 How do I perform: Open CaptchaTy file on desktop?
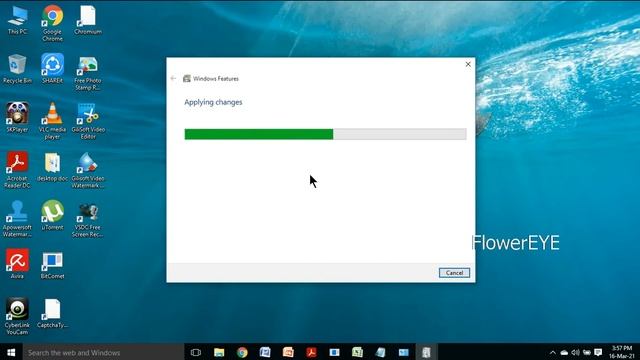click(52, 313)
